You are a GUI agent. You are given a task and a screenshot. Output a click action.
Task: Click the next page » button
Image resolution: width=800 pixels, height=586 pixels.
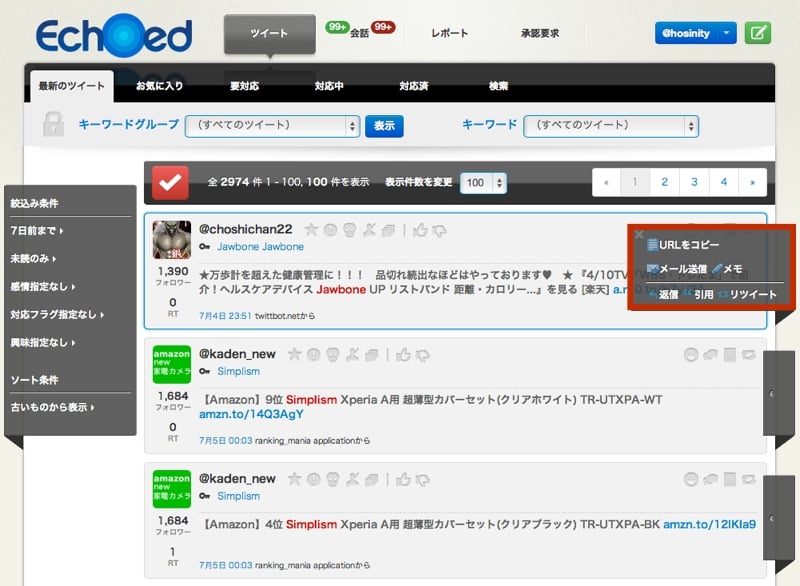coord(753,182)
